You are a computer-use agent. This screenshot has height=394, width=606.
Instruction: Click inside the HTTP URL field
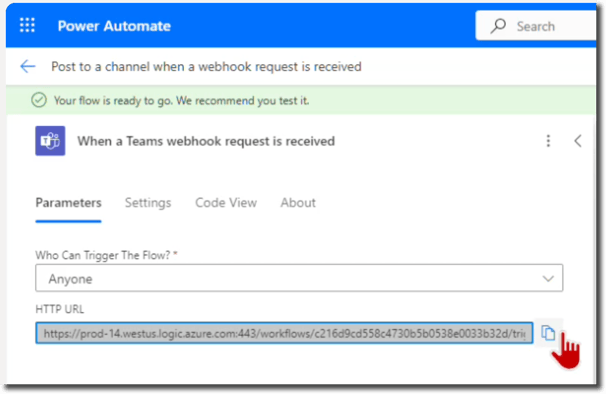pyautogui.click(x=284, y=333)
